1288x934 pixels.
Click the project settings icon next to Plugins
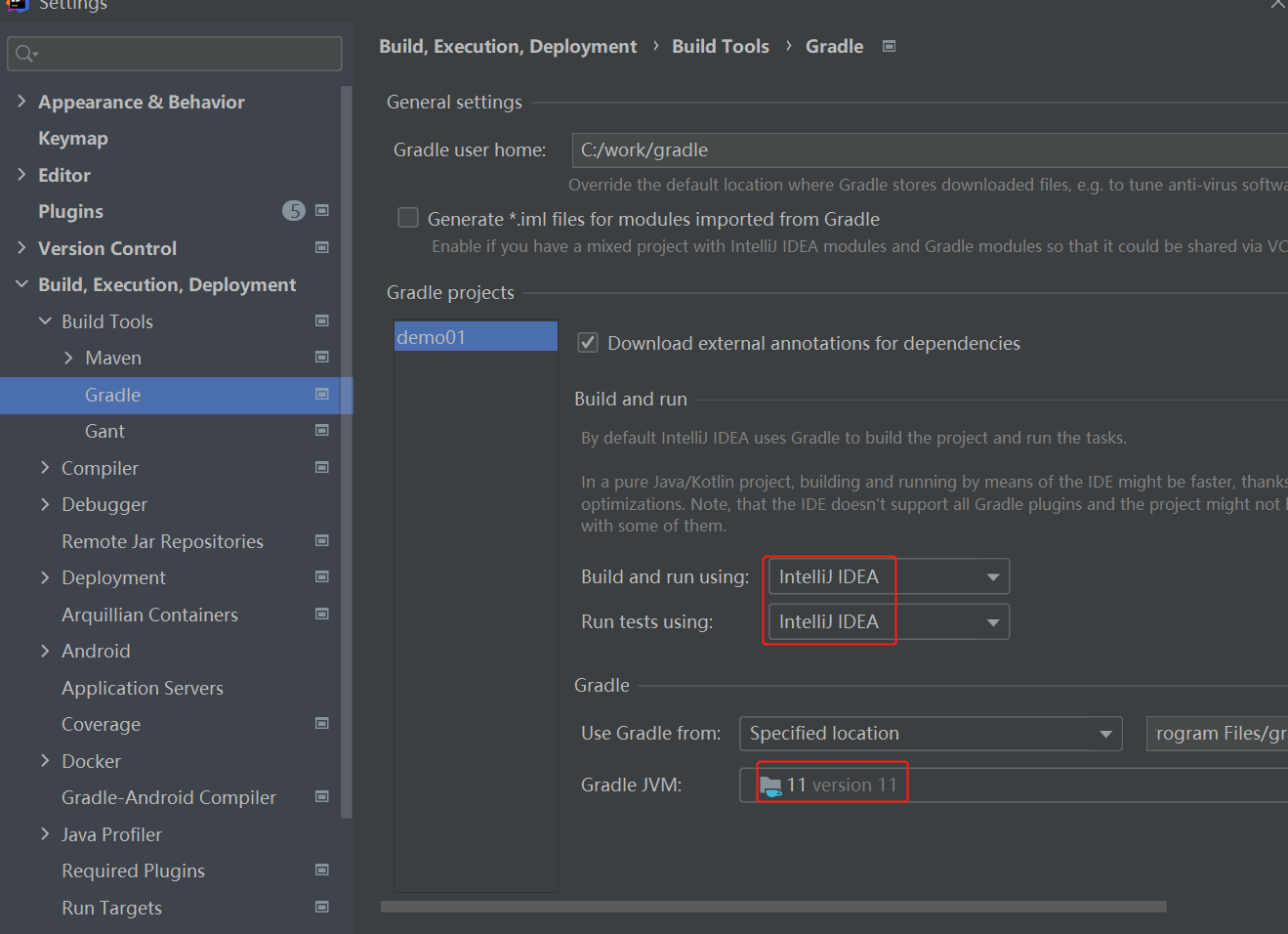point(322,211)
